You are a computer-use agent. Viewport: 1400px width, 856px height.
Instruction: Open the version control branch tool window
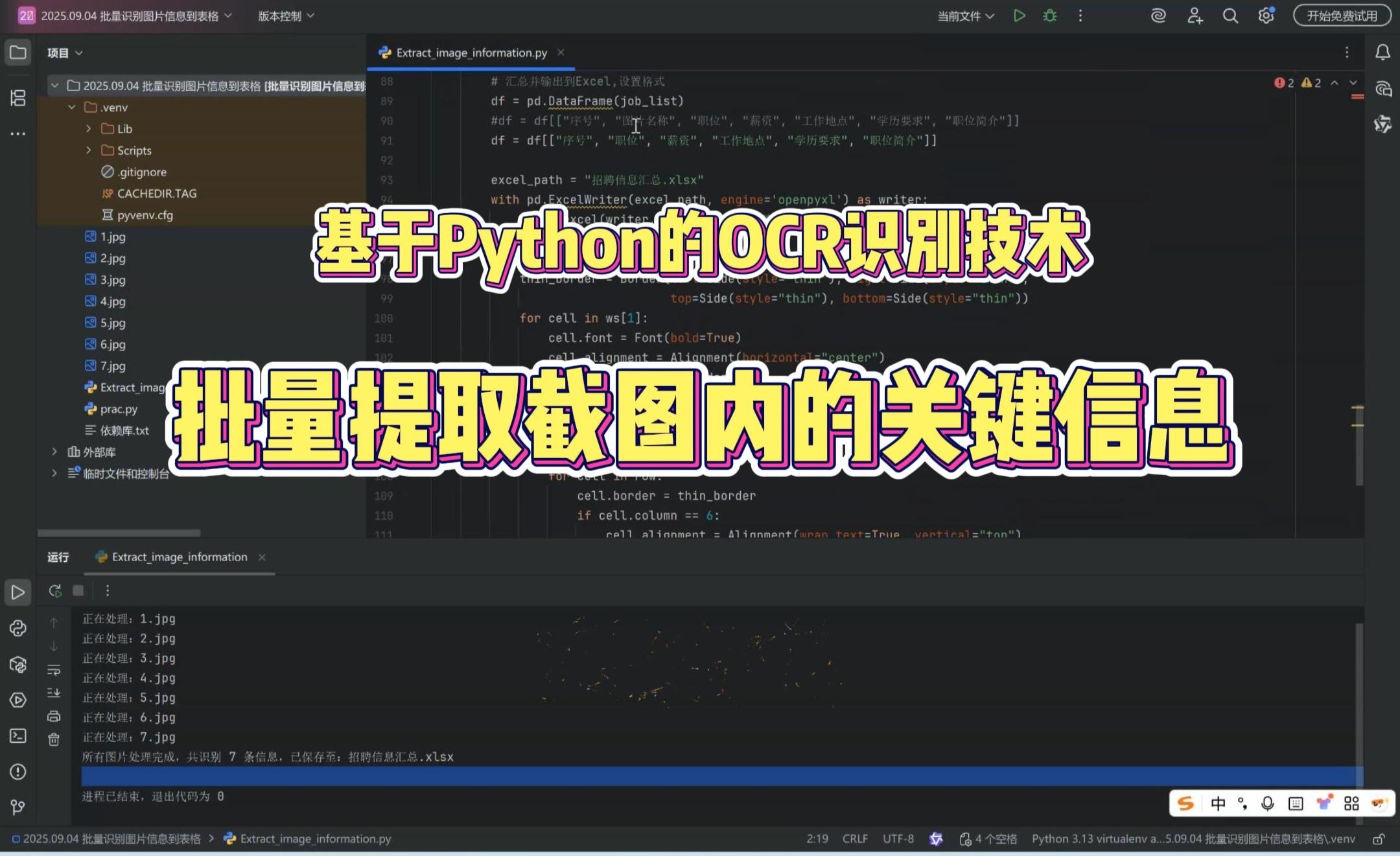[x=17, y=807]
